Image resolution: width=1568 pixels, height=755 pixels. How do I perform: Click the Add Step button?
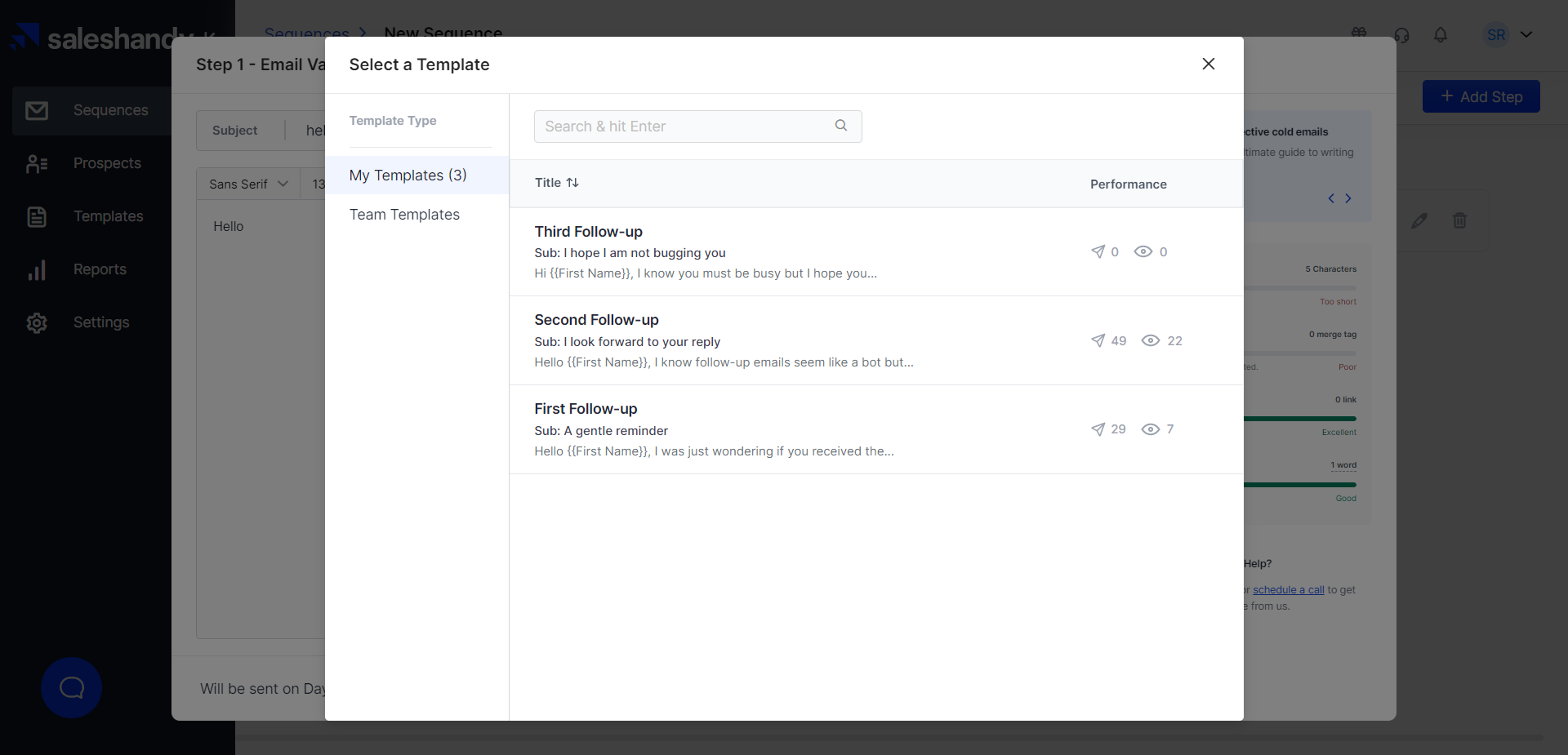1481,96
